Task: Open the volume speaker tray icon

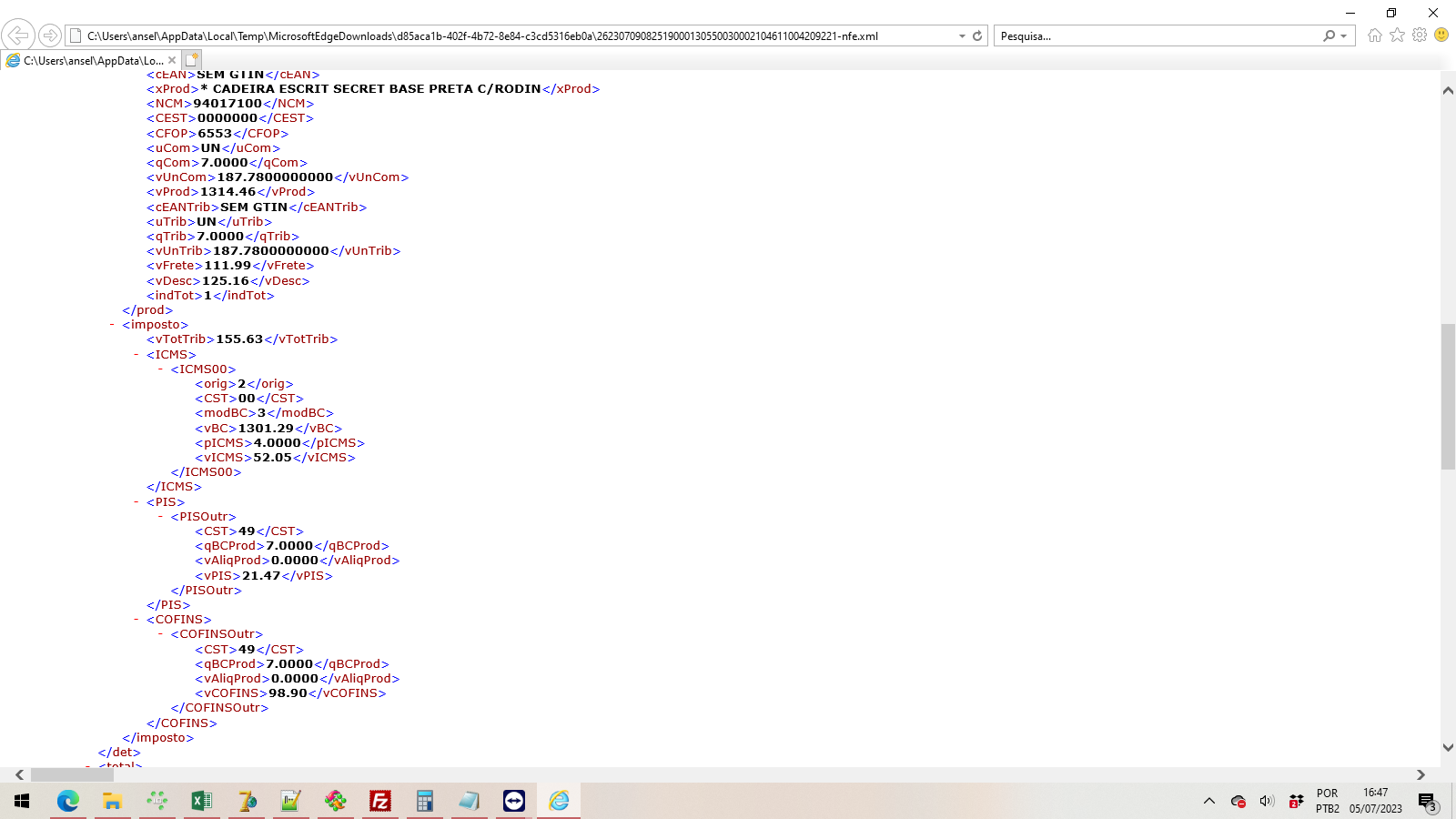Action: (1267, 801)
